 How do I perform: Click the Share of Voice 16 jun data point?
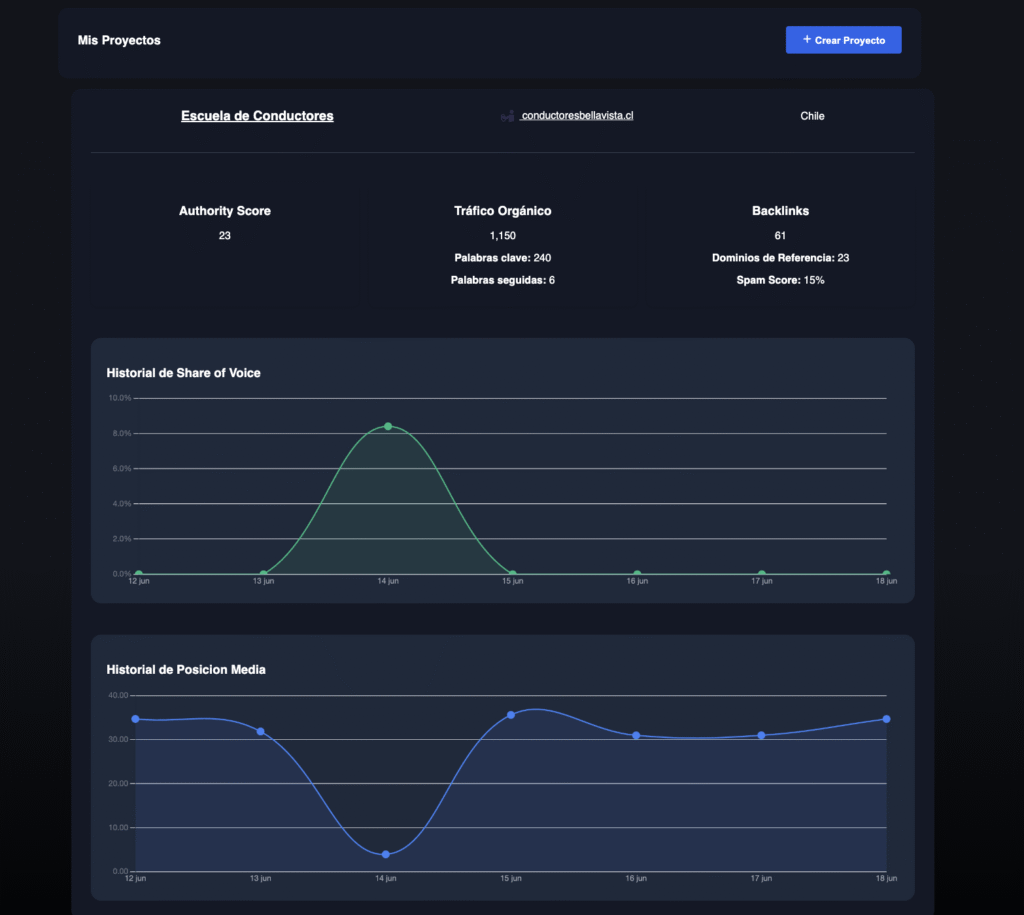pyautogui.click(x=637, y=574)
